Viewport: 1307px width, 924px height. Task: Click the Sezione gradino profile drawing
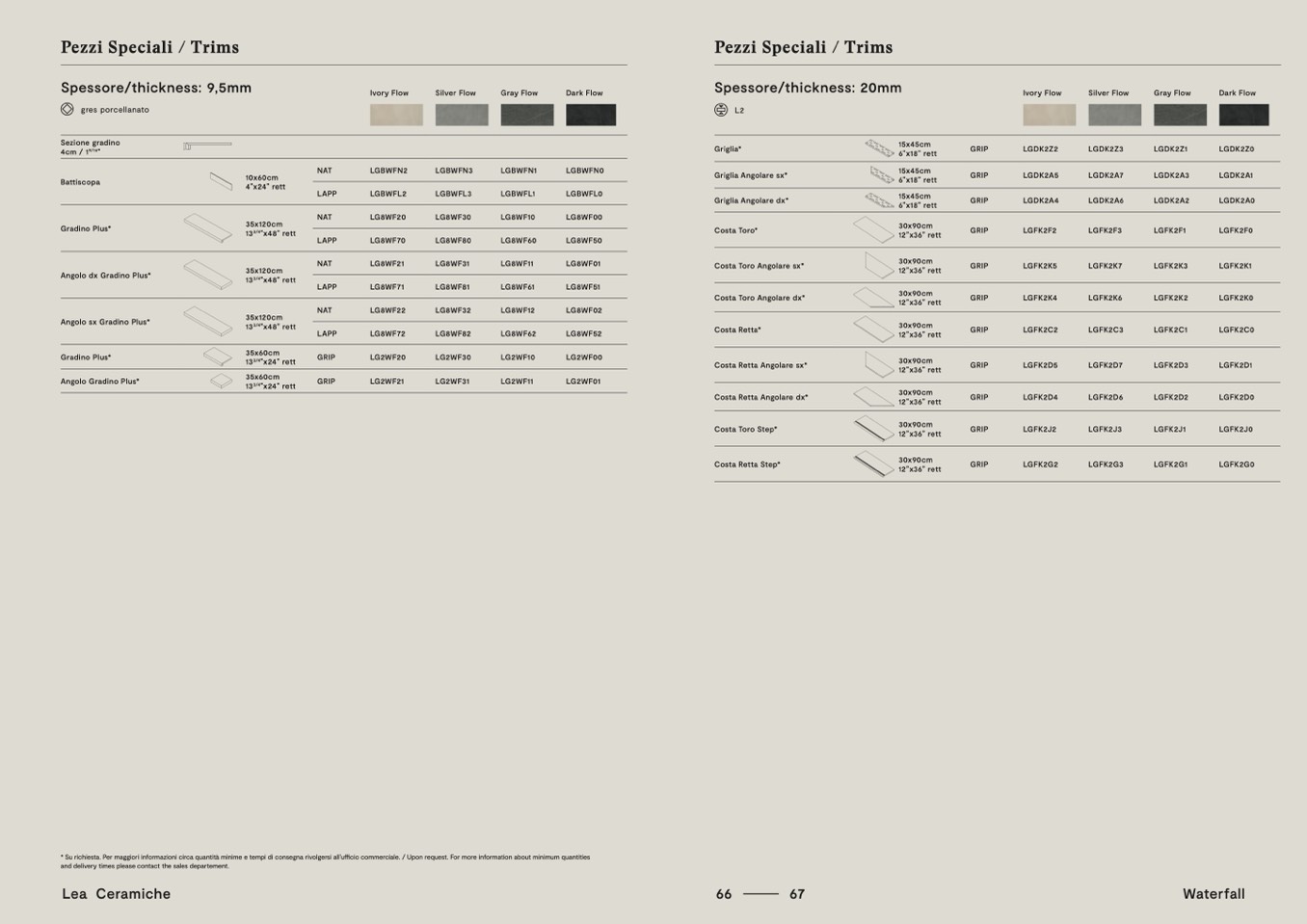click(x=207, y=145)
